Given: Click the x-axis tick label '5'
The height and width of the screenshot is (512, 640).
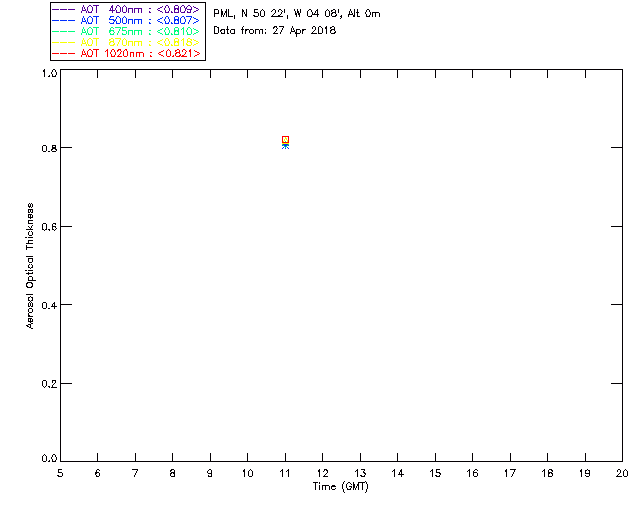Looking at the screenshot, I should 60,473.
